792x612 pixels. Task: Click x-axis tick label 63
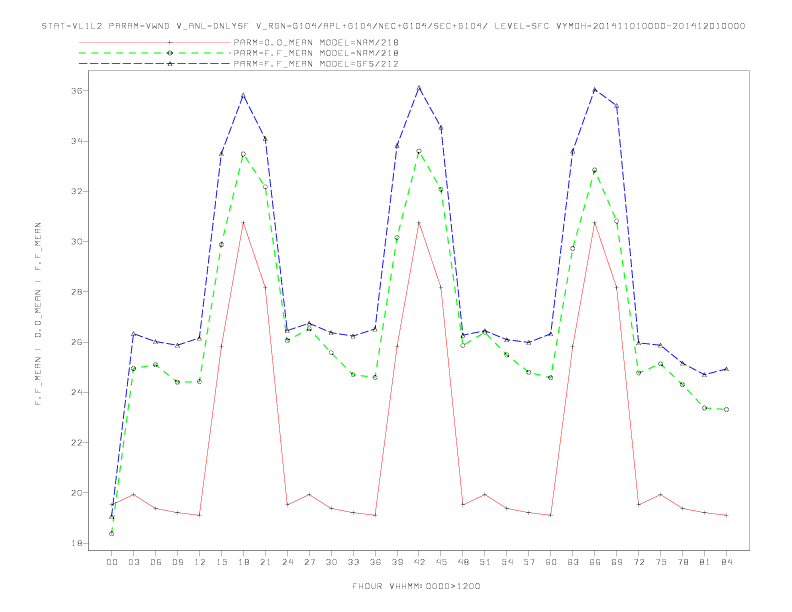(573, 562)
